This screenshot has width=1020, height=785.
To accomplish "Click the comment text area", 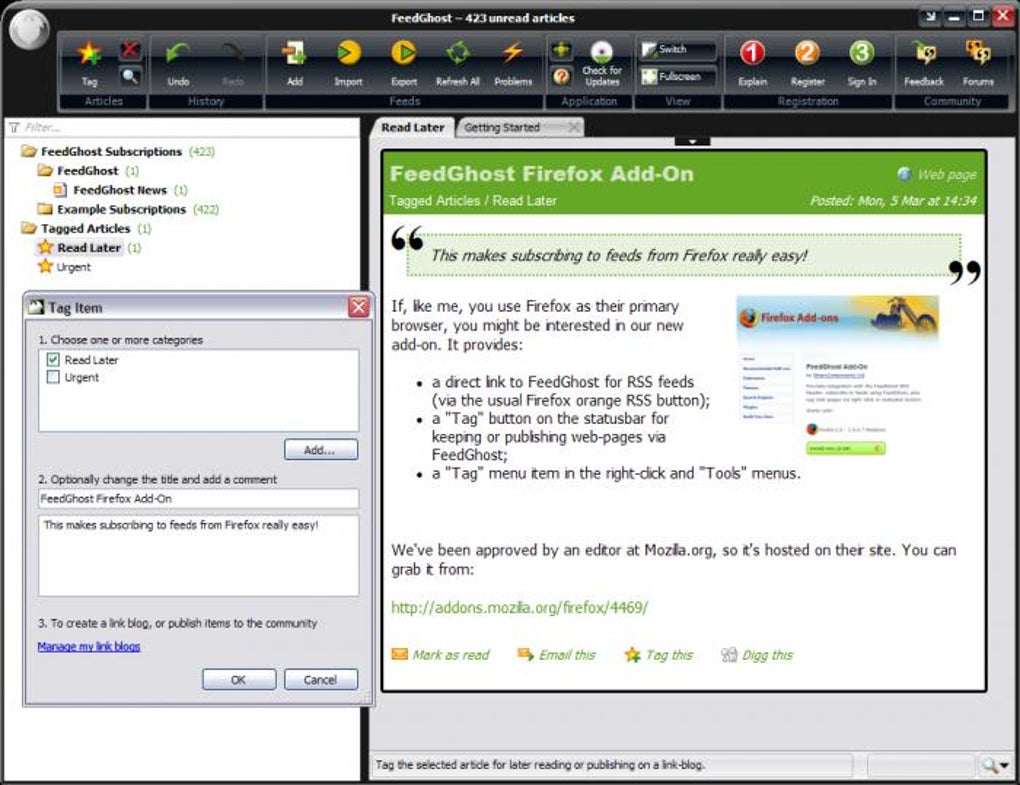I will coord(198,556).
